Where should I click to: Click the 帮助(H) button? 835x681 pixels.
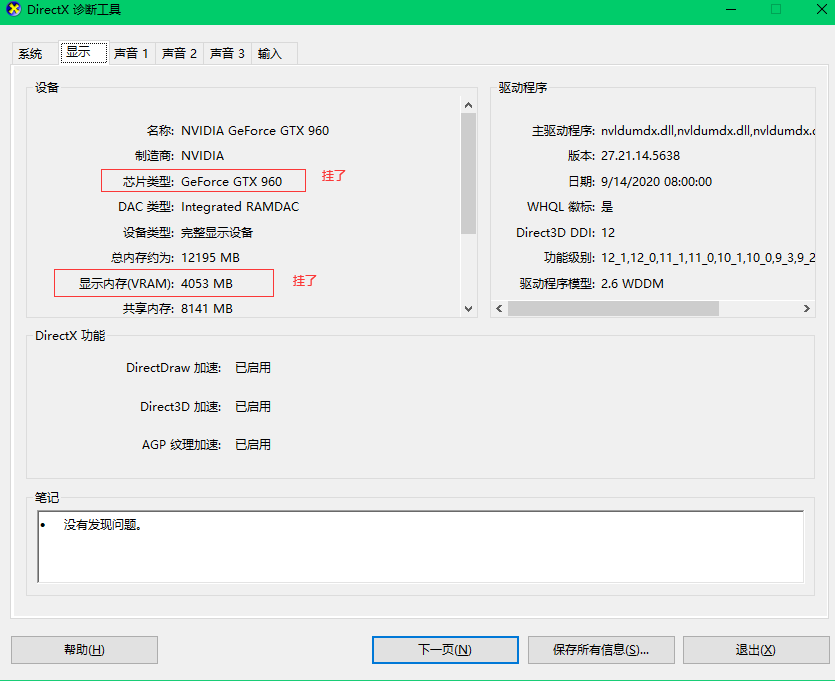pos(84,650)
